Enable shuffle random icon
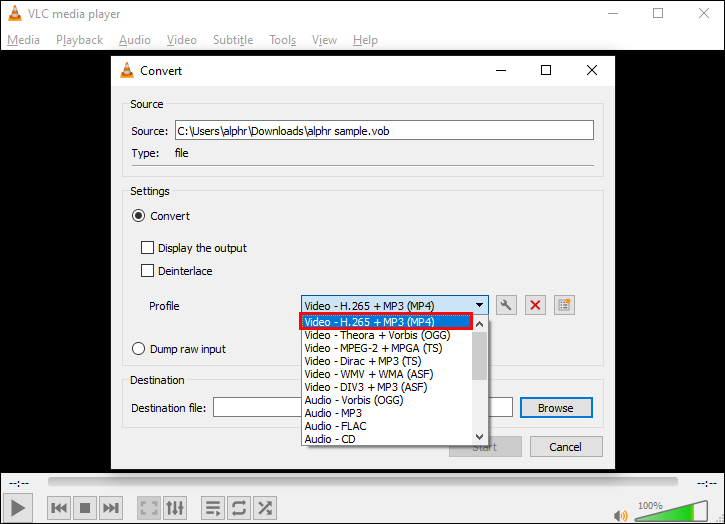The width and height of the screenshot is (725, 524). (265, 508)
